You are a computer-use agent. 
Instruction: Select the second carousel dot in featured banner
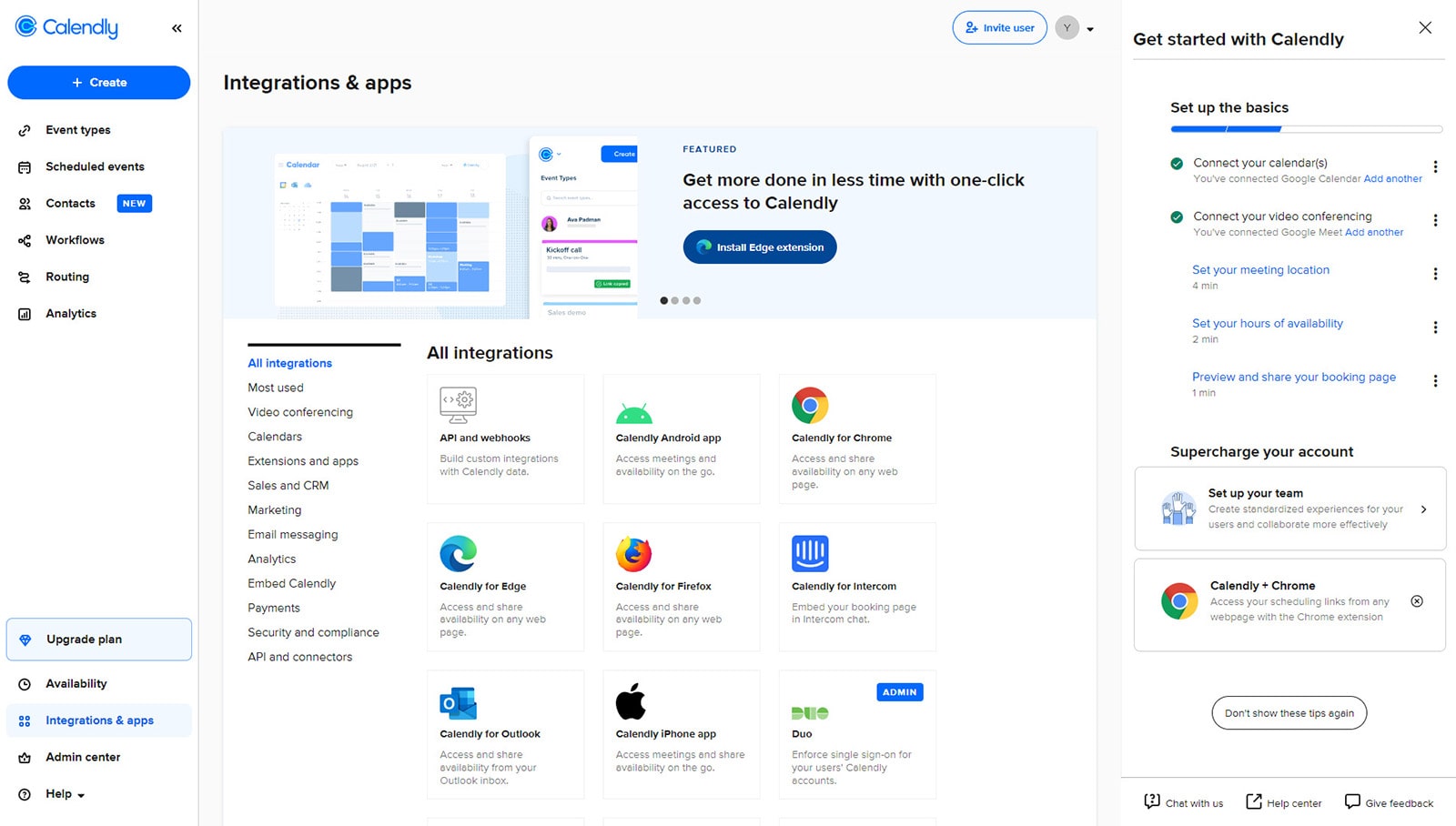click(674, 300)
